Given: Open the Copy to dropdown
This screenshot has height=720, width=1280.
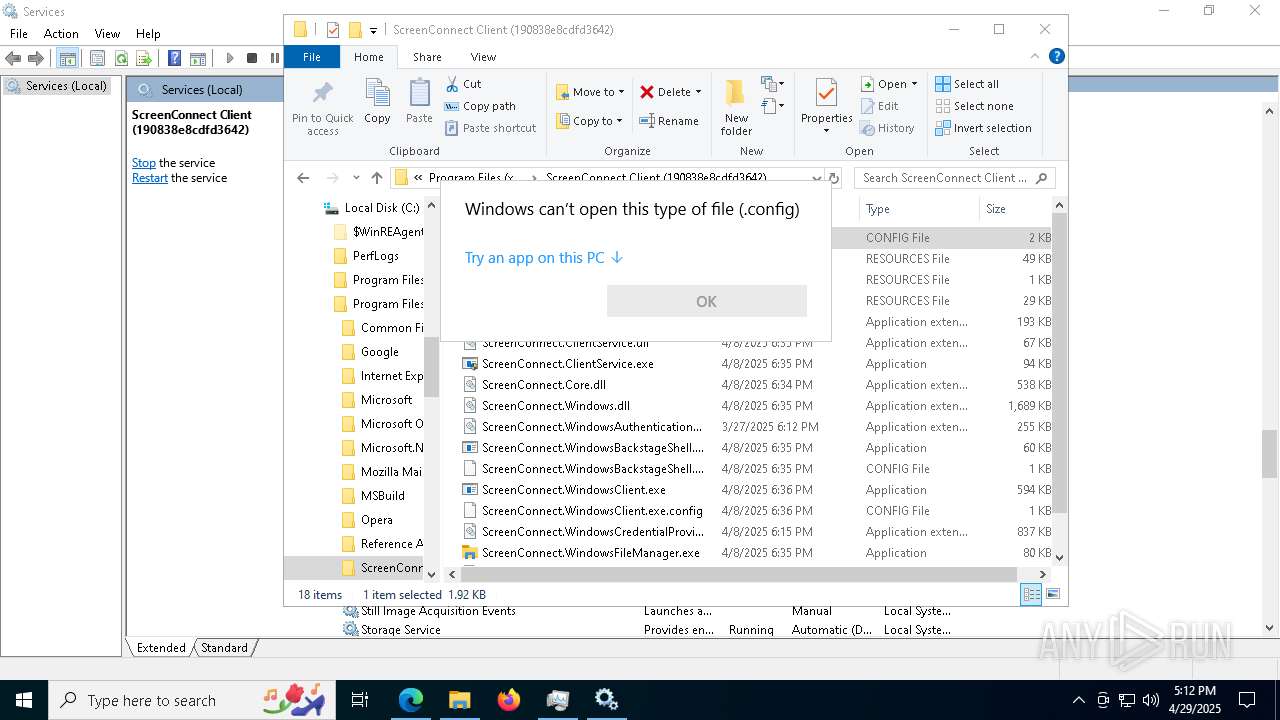Looking at the screenshot, I should coord(590,121).
